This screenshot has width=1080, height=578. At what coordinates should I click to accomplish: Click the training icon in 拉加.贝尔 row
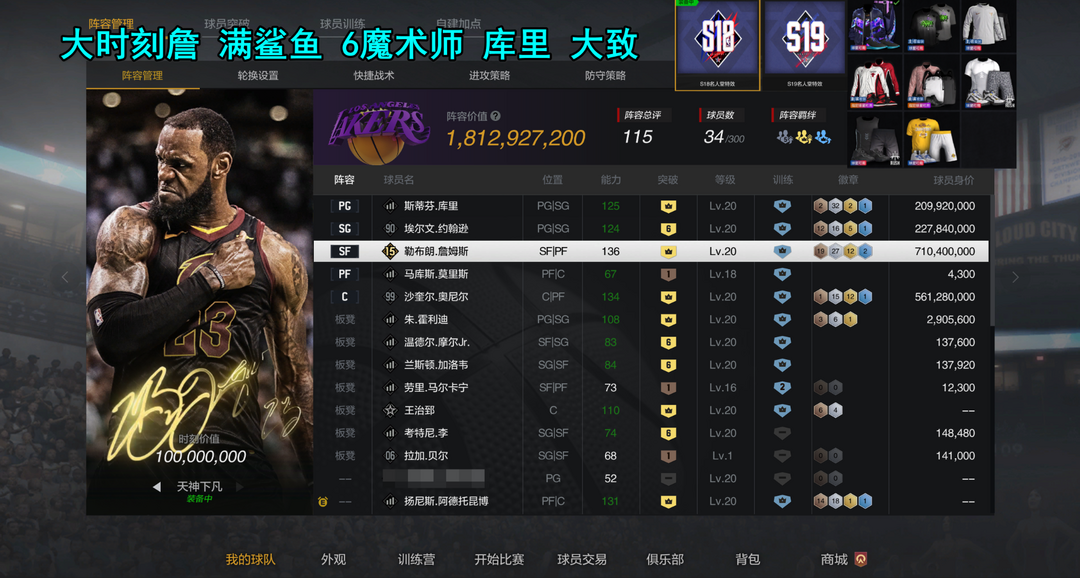click(x=782, y=456)
